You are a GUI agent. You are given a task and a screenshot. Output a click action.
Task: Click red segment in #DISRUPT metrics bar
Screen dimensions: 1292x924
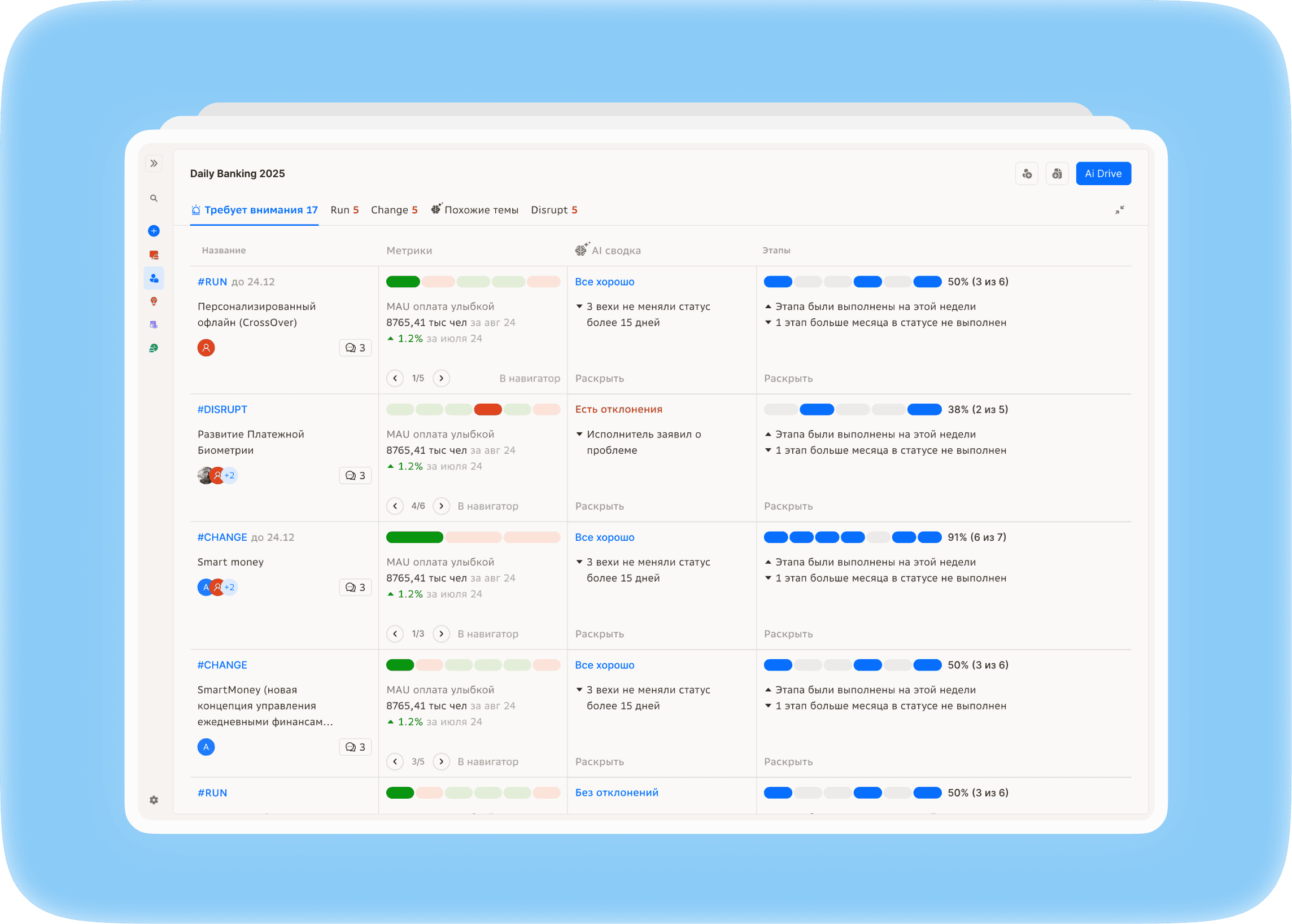(488, 410)
